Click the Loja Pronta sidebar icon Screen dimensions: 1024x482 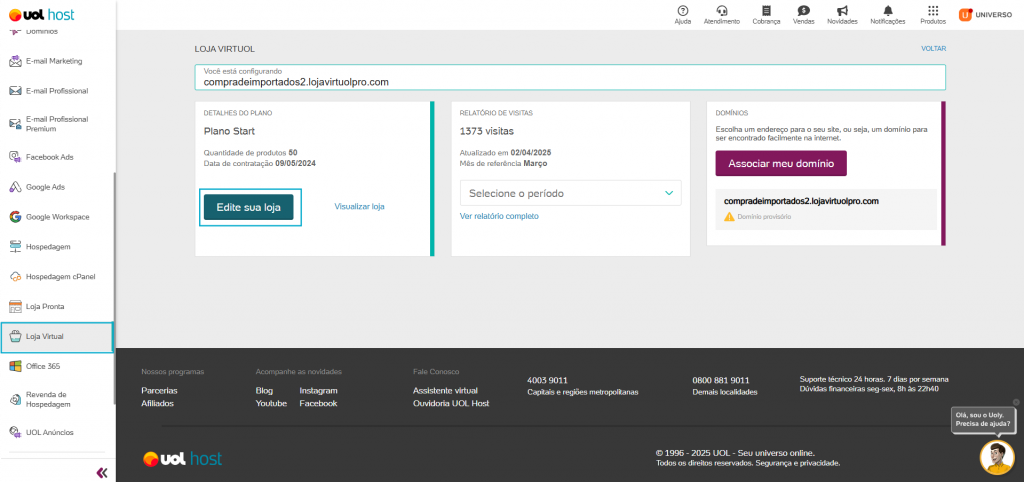click(x=15, y=306)
